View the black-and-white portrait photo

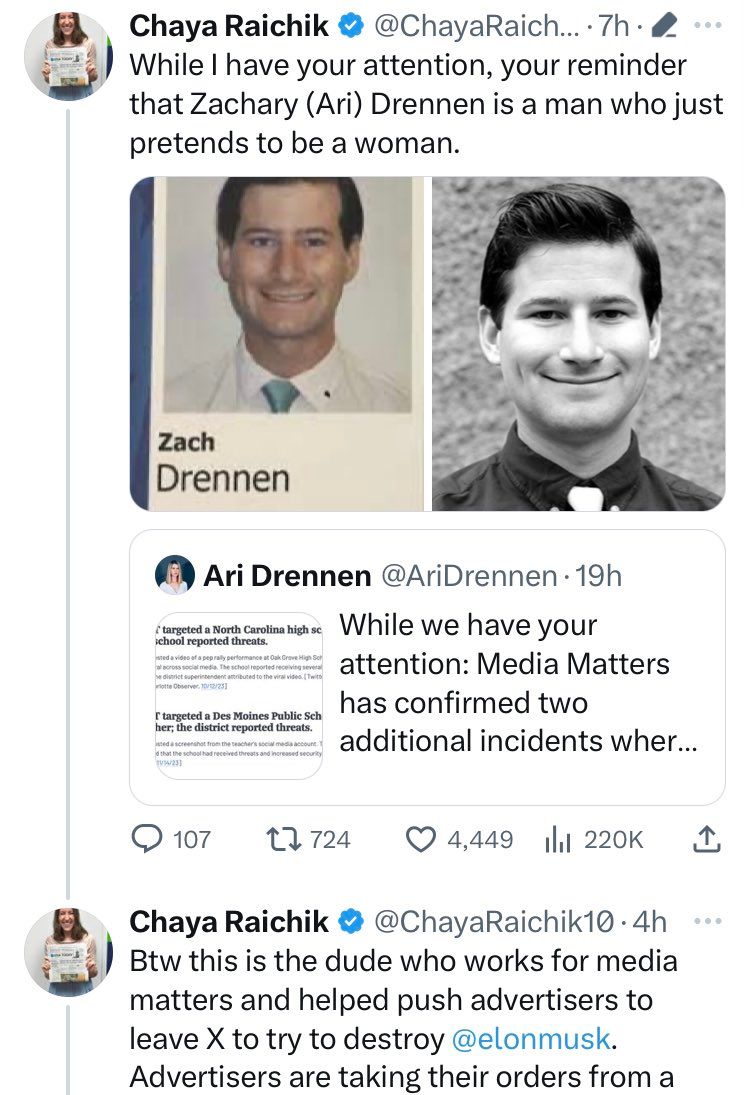(578, 343)
